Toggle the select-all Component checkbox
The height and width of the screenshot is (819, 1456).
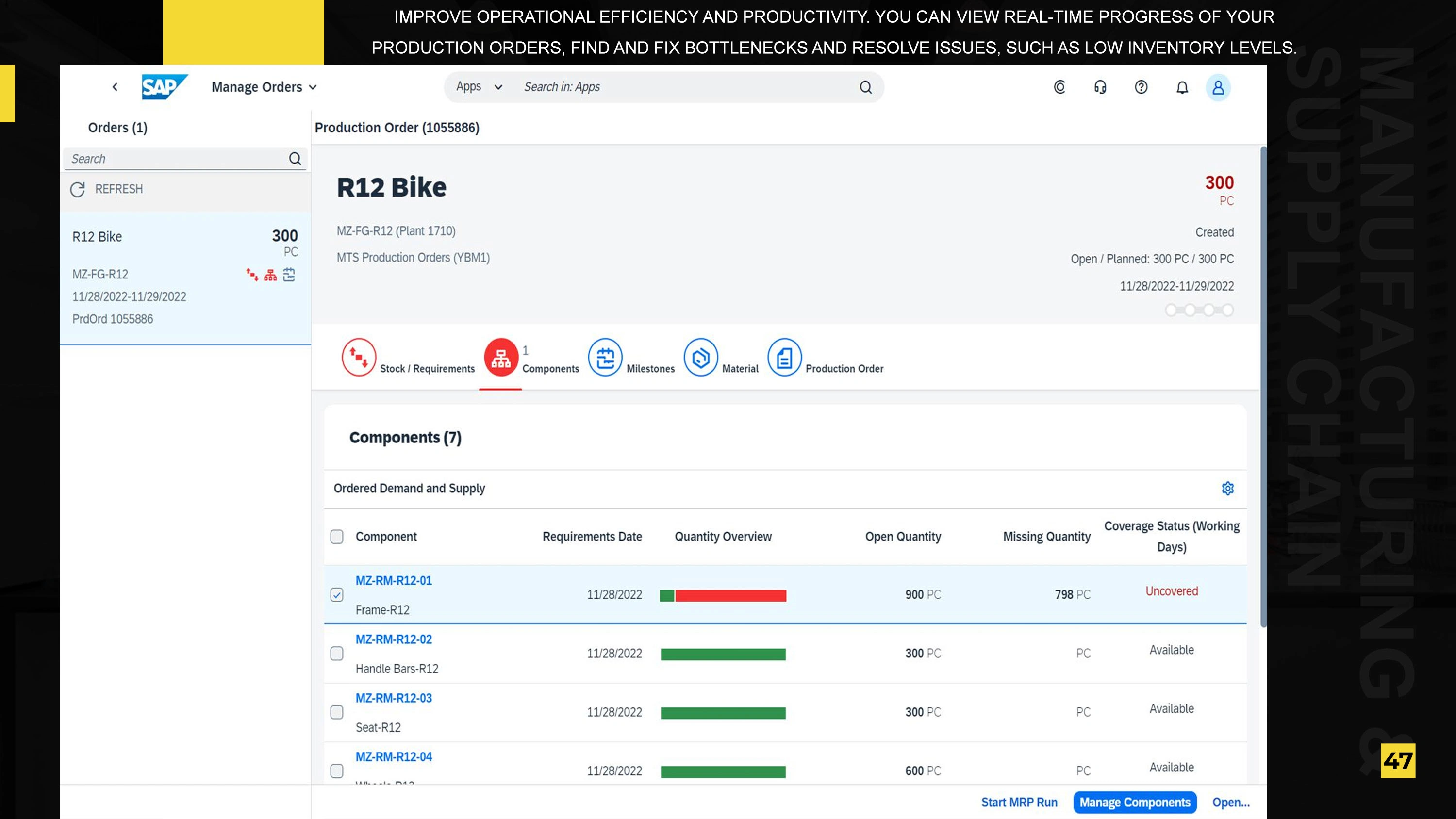click(x=337, y=537)
